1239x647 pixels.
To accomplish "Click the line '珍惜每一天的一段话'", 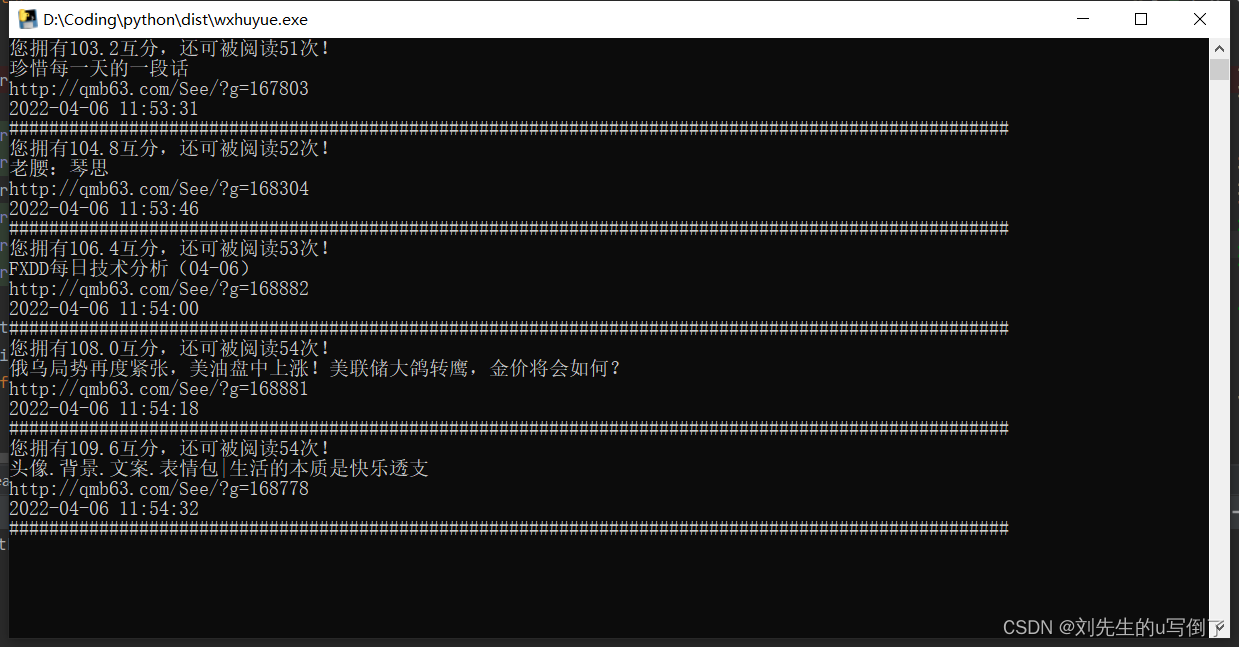I will [x=99, y=69].
